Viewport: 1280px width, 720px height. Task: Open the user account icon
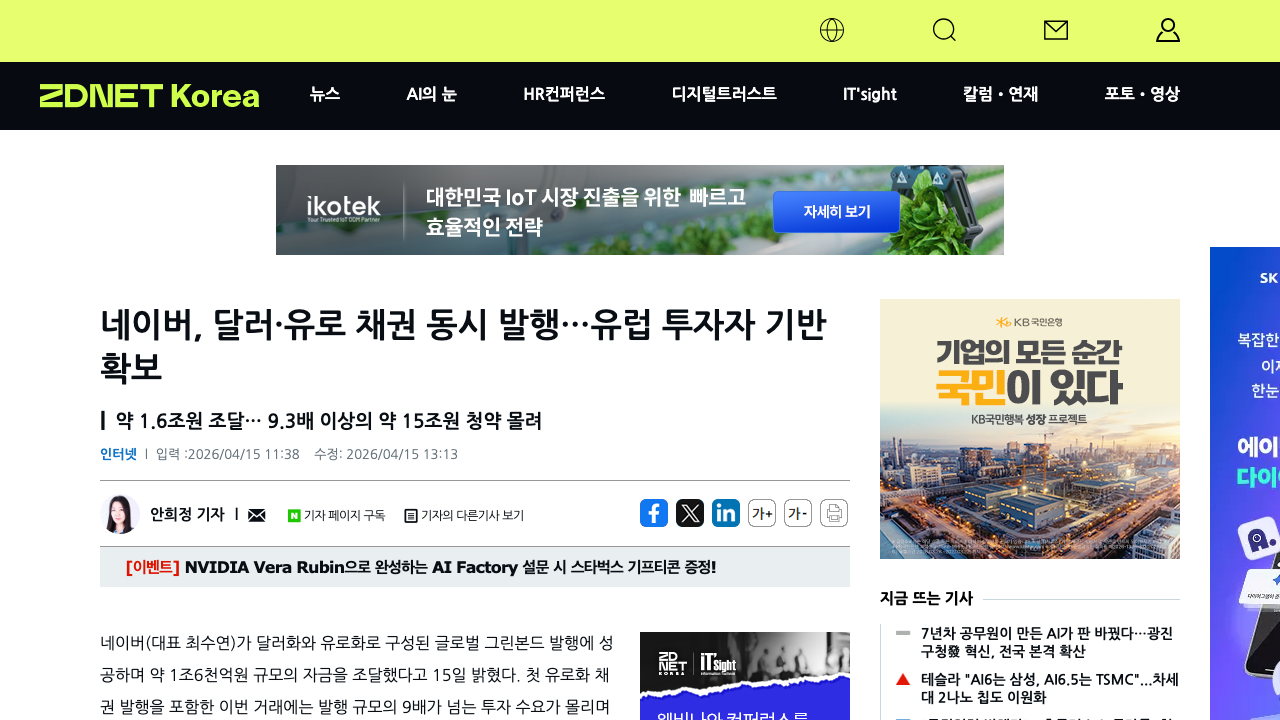(1168, 30)
